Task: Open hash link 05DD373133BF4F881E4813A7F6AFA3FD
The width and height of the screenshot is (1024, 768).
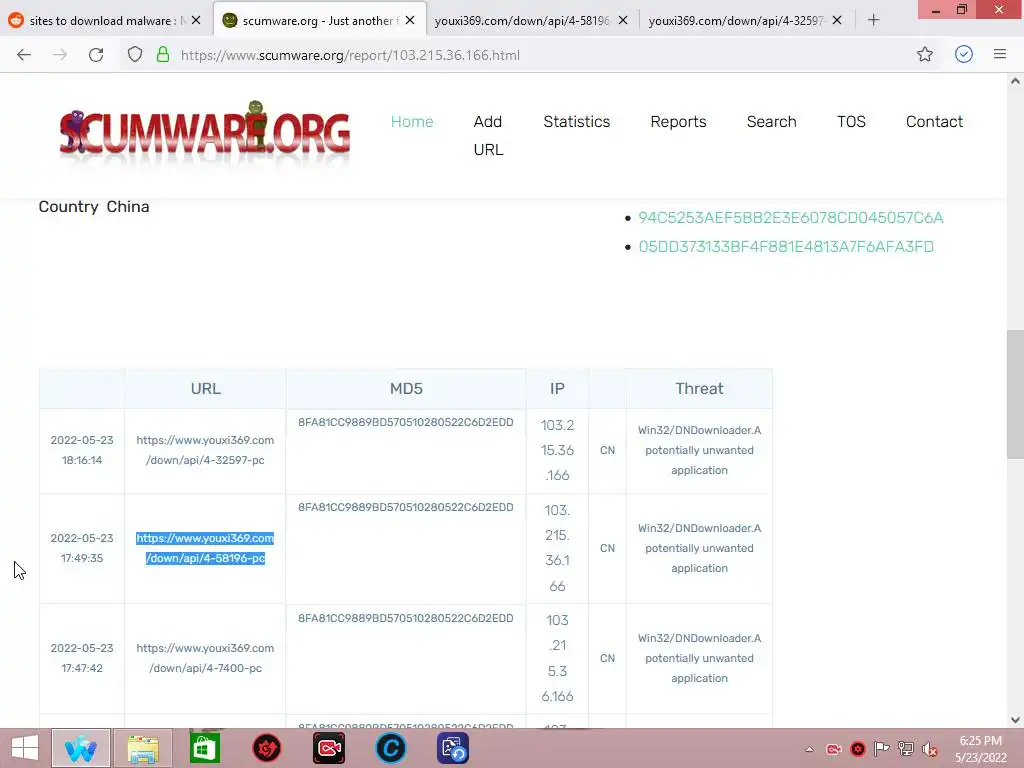Action: pos(786,247)
